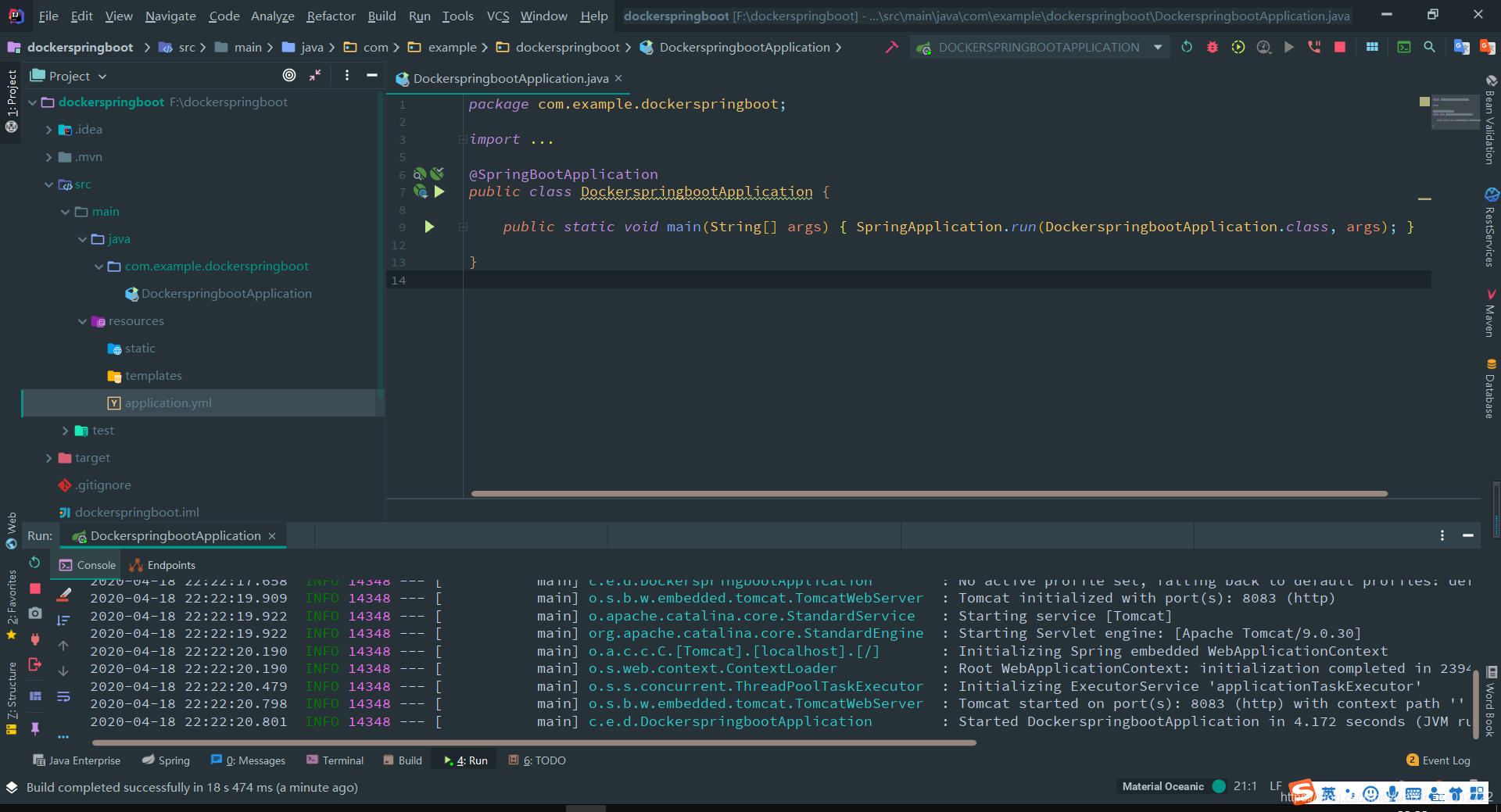Click the down arrow in console toolbar

pos(63,671)
